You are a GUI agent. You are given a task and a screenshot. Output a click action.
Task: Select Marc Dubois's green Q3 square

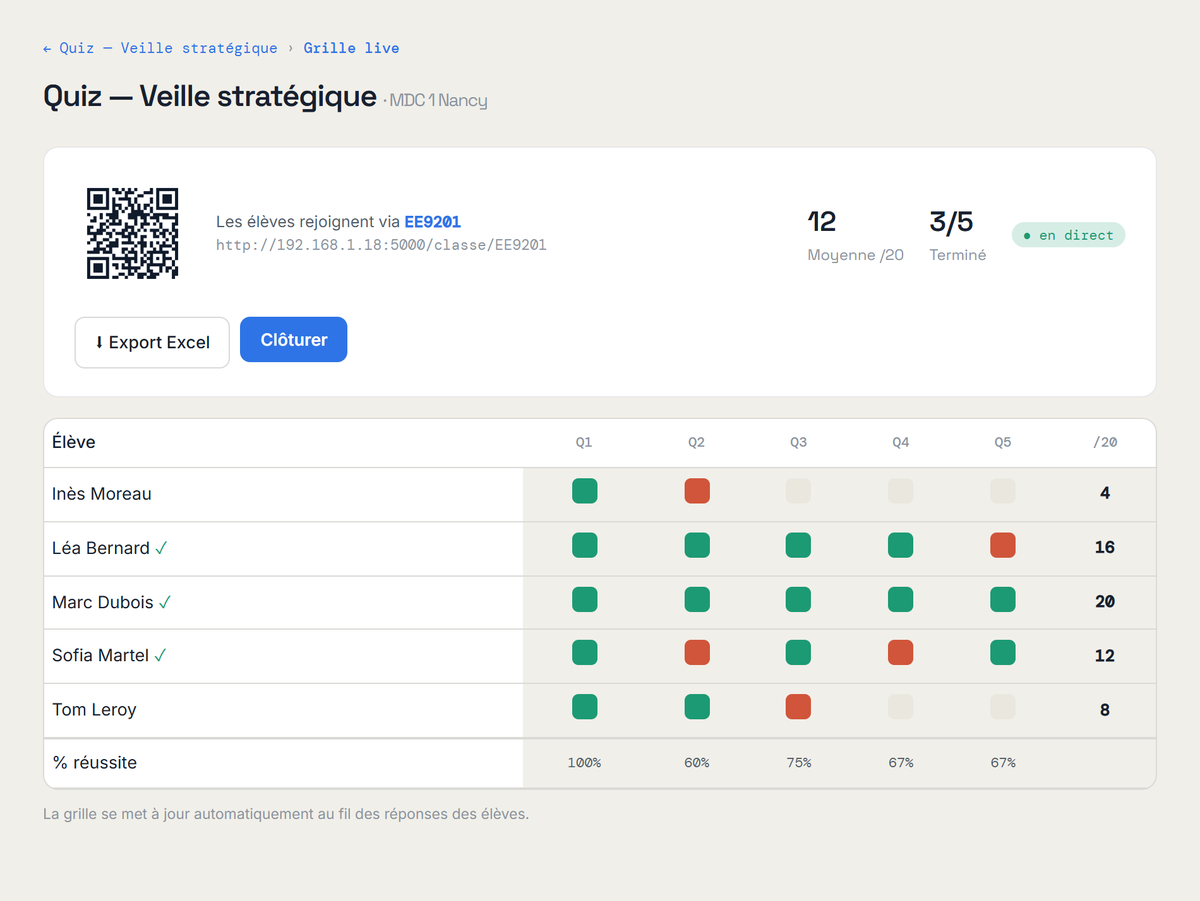click(798, 599)
